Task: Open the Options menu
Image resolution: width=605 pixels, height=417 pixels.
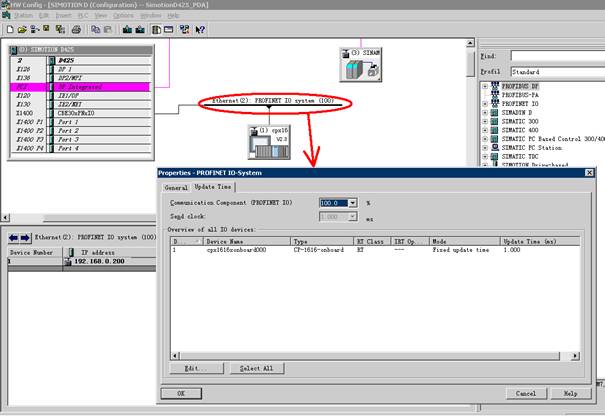Action: (x=123, y=16)
